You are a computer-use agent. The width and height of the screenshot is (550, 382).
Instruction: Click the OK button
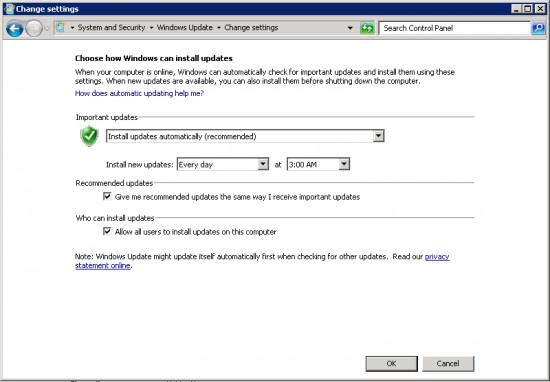[x=391, y=364]
